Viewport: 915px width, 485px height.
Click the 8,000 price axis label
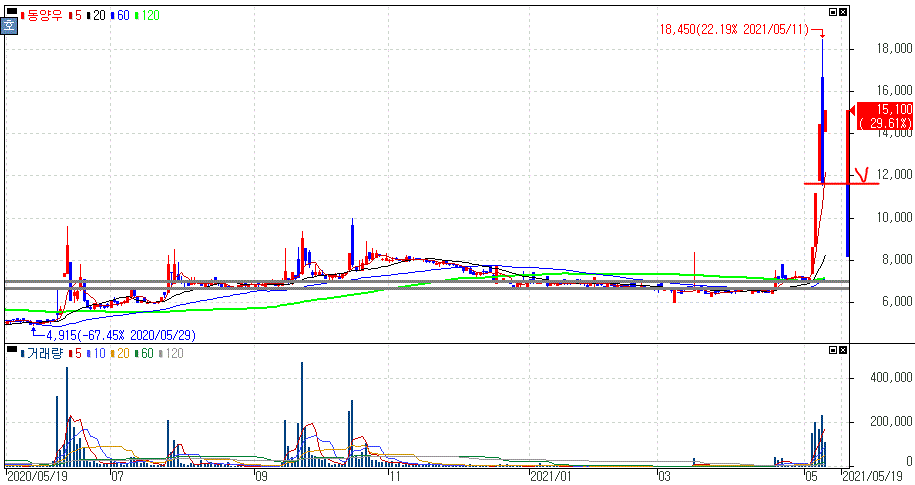tap(897, 260)
